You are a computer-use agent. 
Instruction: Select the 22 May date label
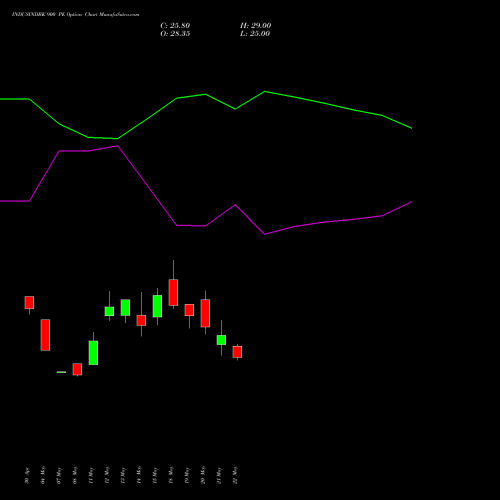[x=235, y=475]
